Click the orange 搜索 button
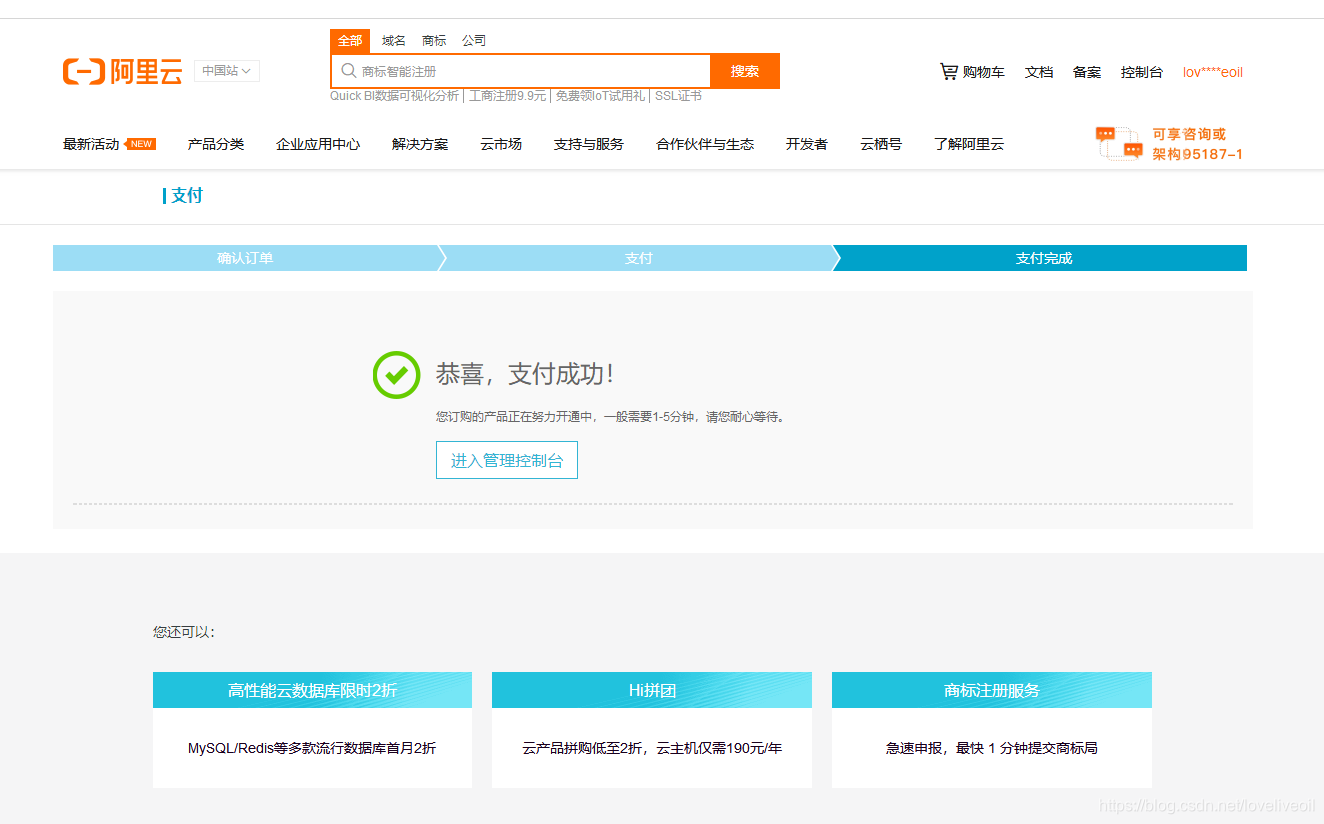 745,71
